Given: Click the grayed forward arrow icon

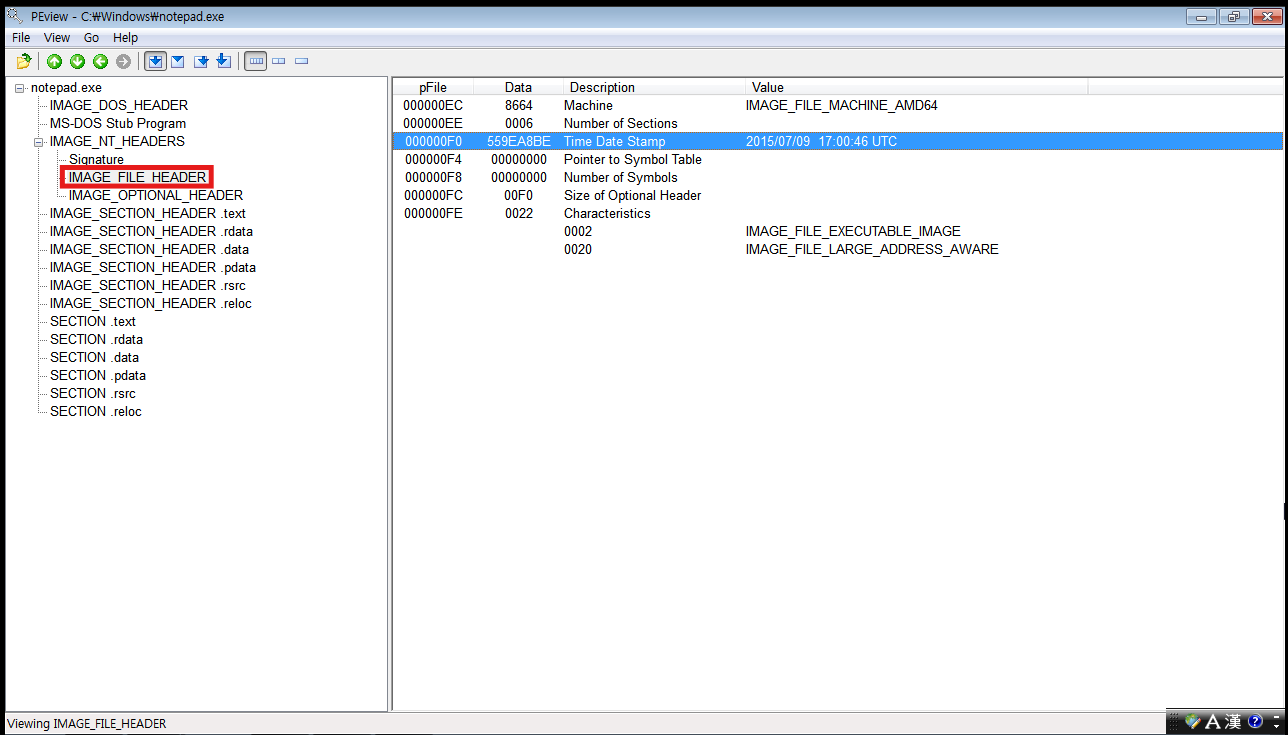Looking at the screenshot, I should pyautogui.click(x=124, y=62).
